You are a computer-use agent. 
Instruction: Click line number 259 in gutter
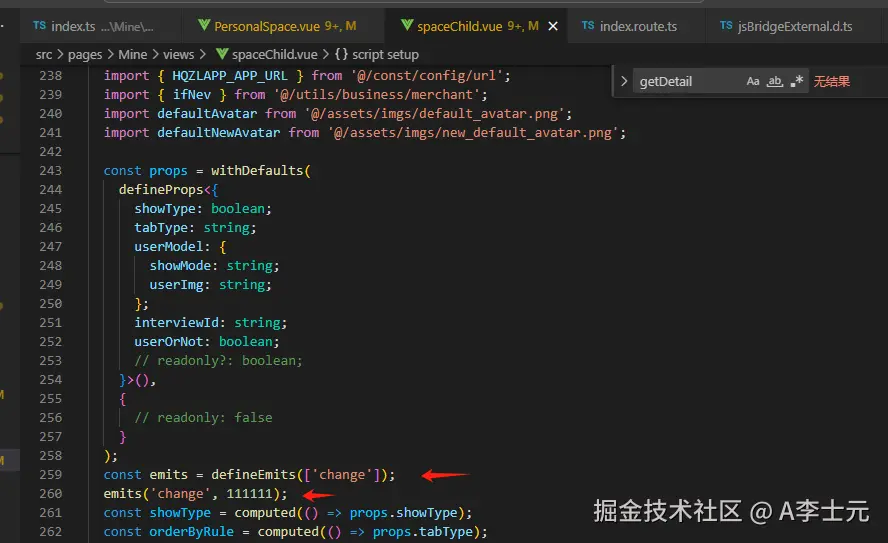(x=50, y=474)
